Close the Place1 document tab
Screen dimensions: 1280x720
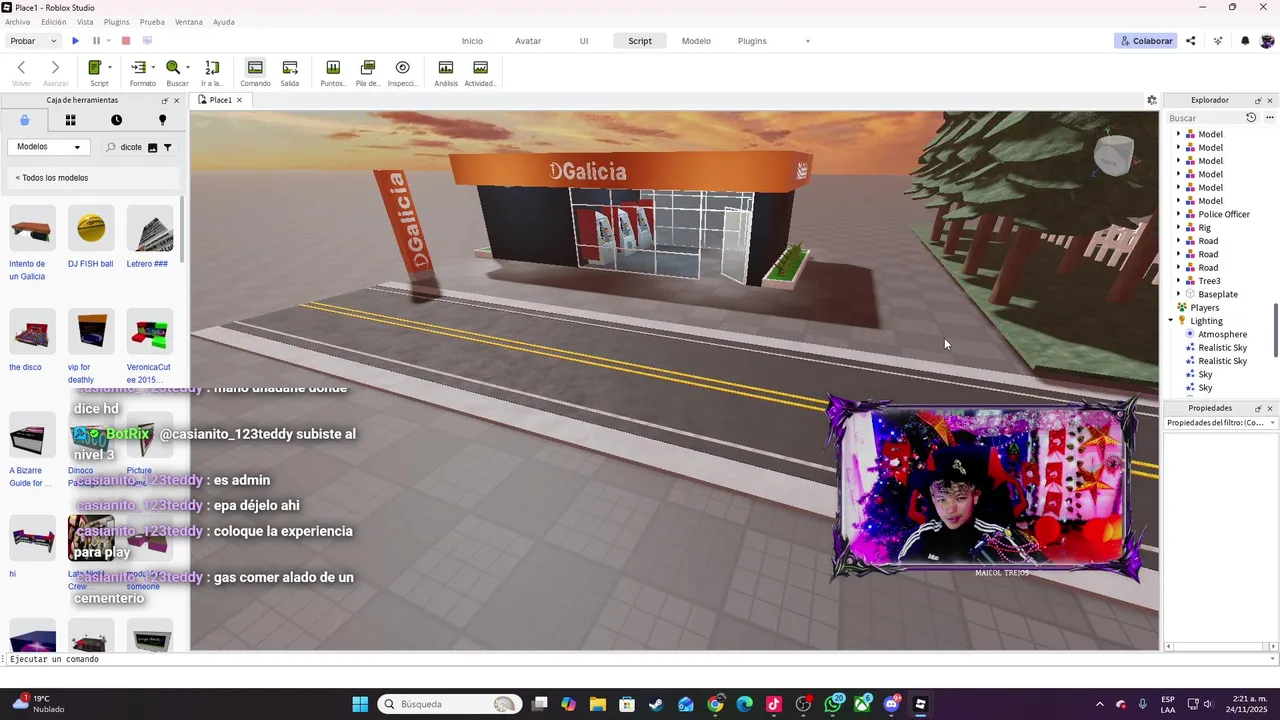(239, 100)
